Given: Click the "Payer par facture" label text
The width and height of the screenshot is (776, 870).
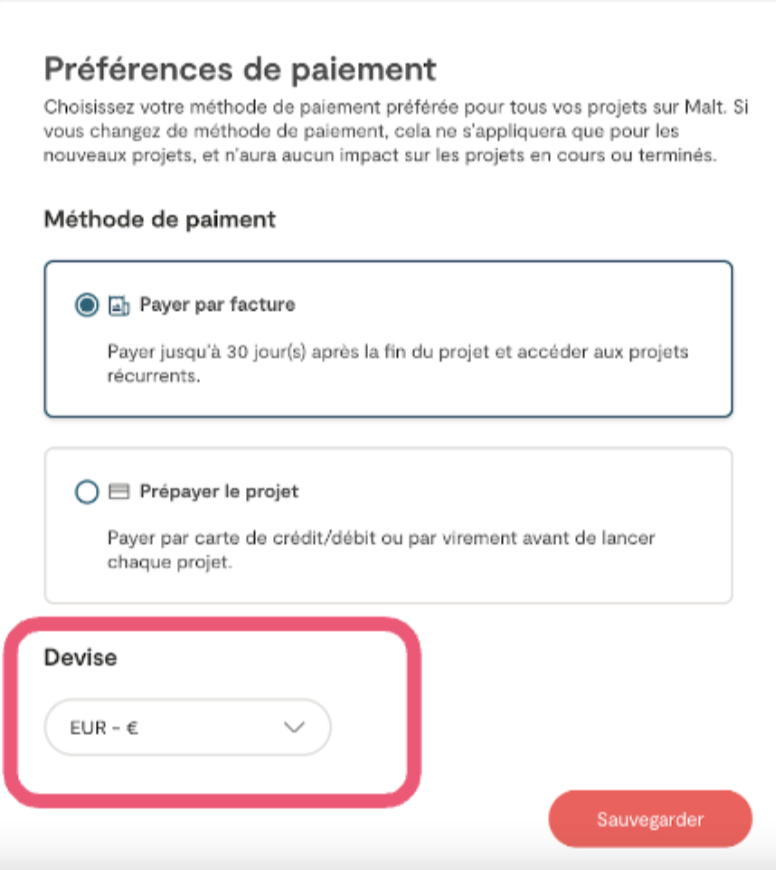Looking at the screenshot, I should (217, 304).
